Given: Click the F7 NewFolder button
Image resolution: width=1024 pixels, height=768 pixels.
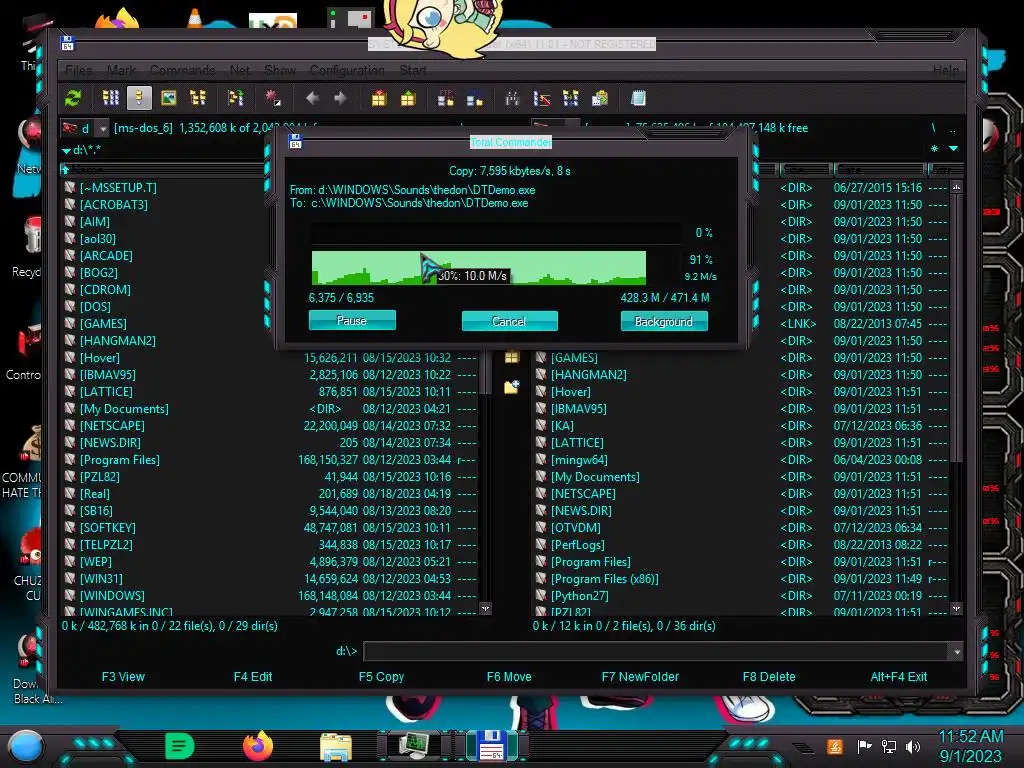Looking at the screenshot, I should pos(640,677).
